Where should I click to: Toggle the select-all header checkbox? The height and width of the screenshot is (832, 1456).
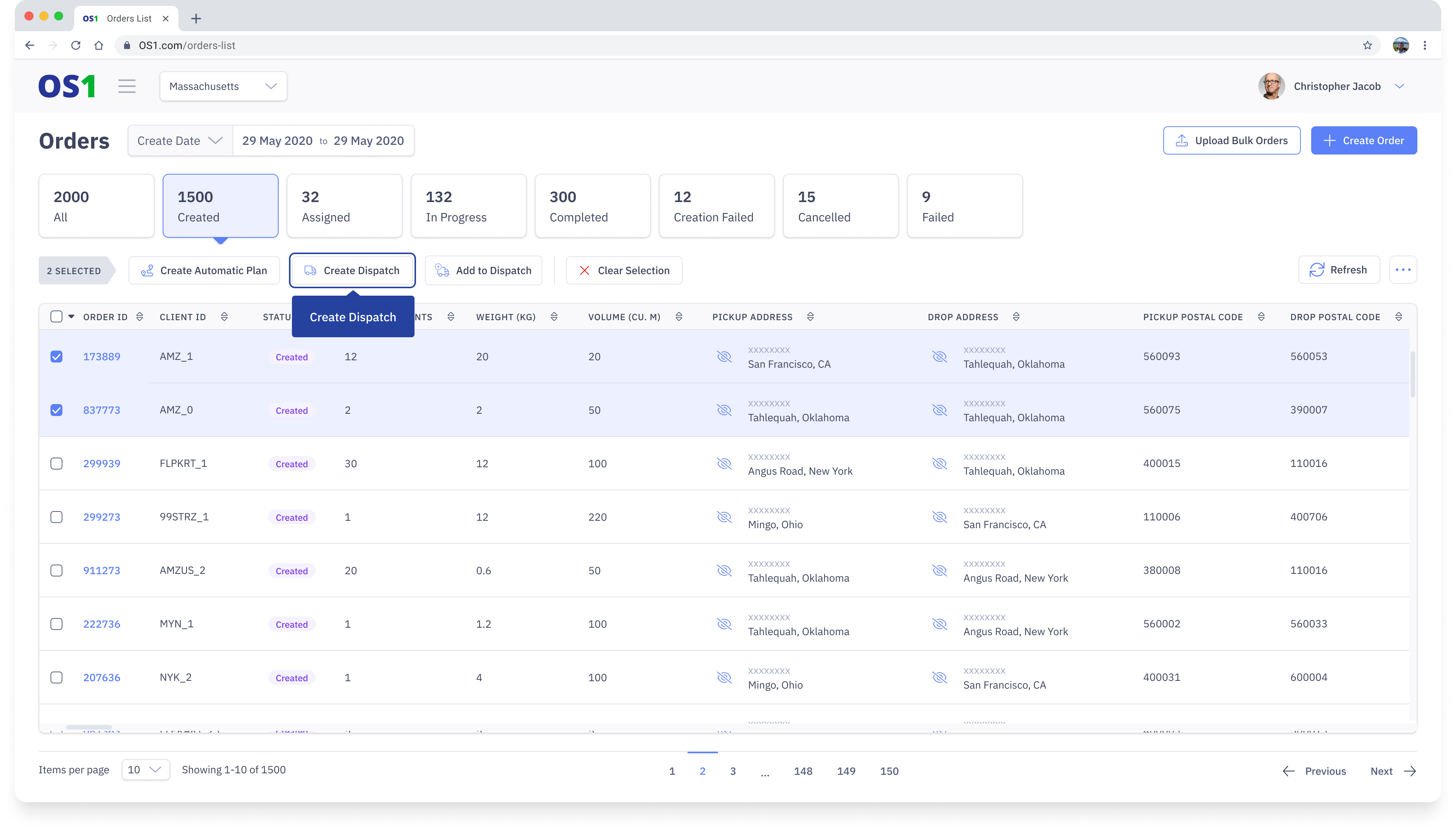(x=56, y=316)
